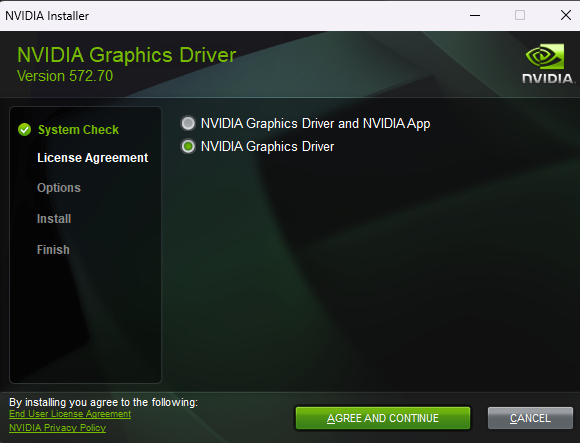Viewport: 580px width, 443px height.
Task: Click Agree and Continue button
Action: (383, 418)
